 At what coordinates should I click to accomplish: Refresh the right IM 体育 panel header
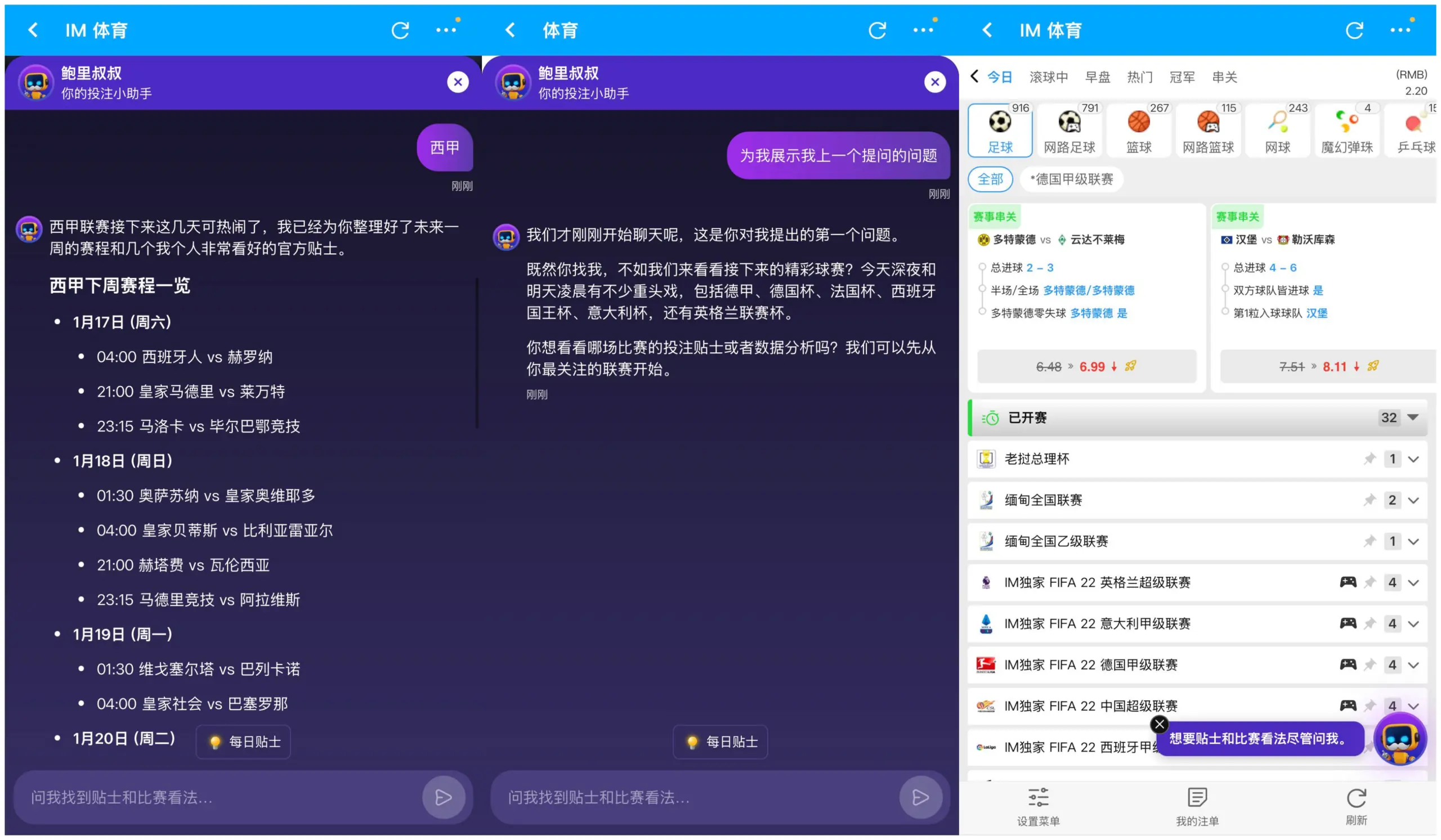pyautogui.click(x=1355, y=30)
